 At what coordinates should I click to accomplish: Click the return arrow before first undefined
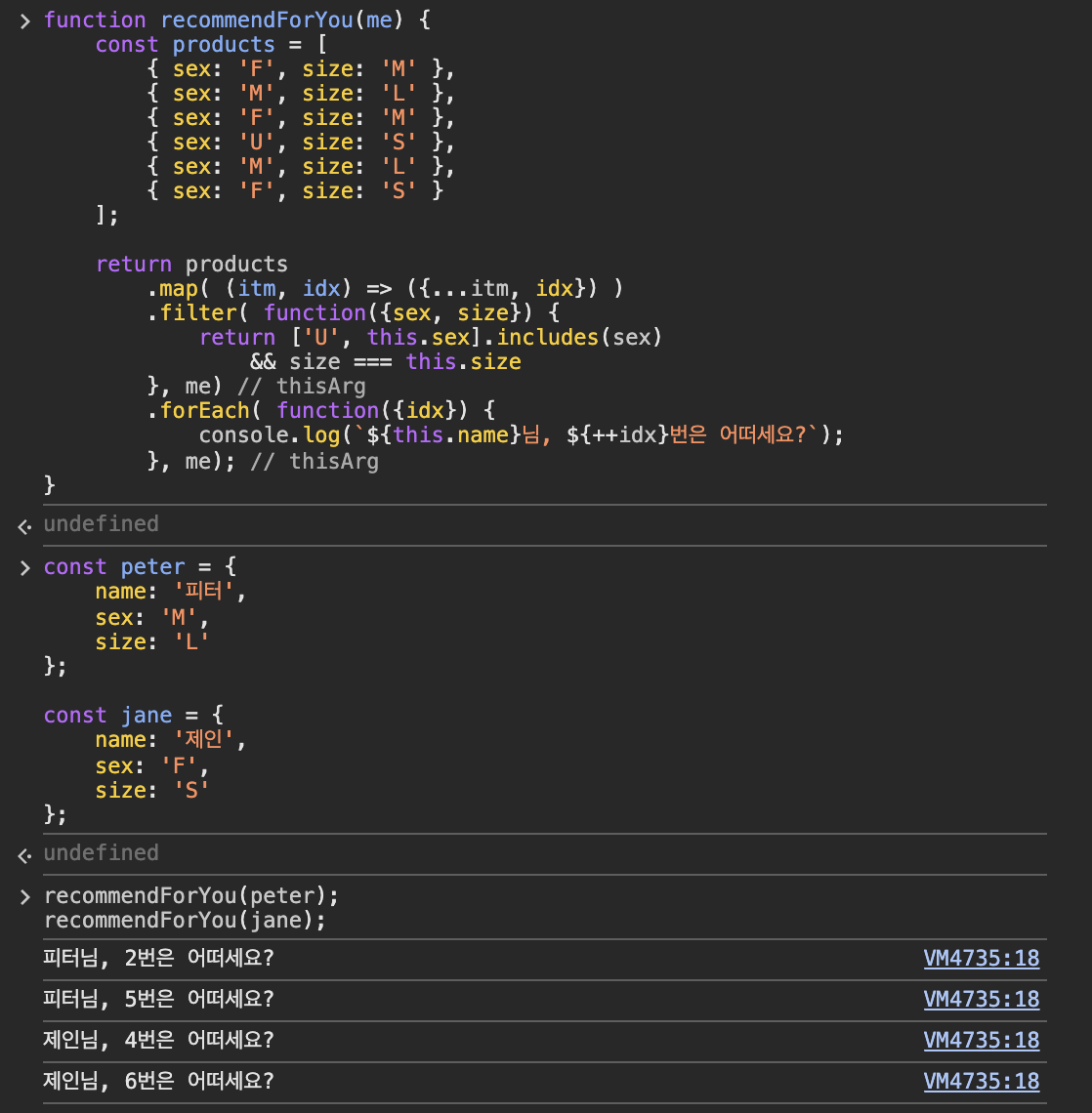point(24,526)
